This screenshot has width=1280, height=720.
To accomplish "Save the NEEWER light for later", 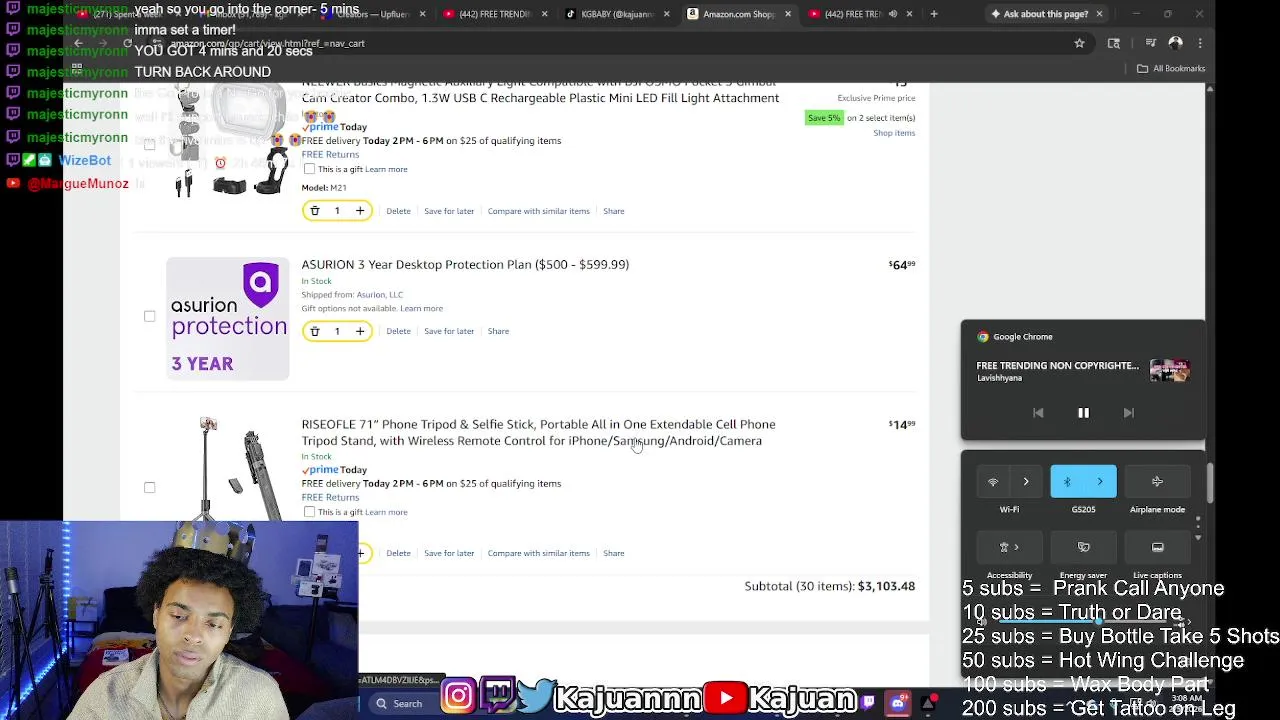I will coord(449,211).
